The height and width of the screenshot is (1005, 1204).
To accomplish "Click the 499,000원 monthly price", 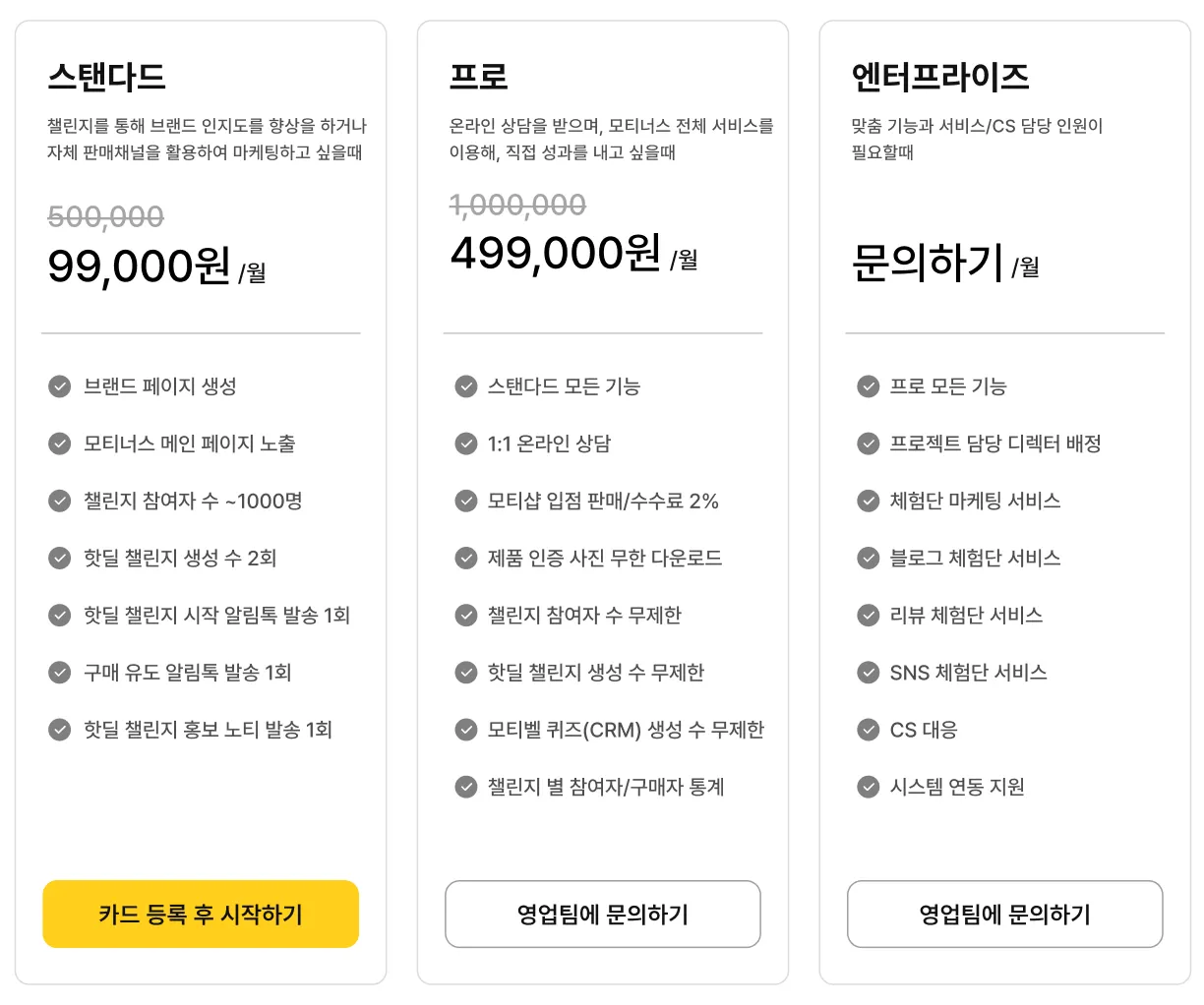I will (556, 254).
